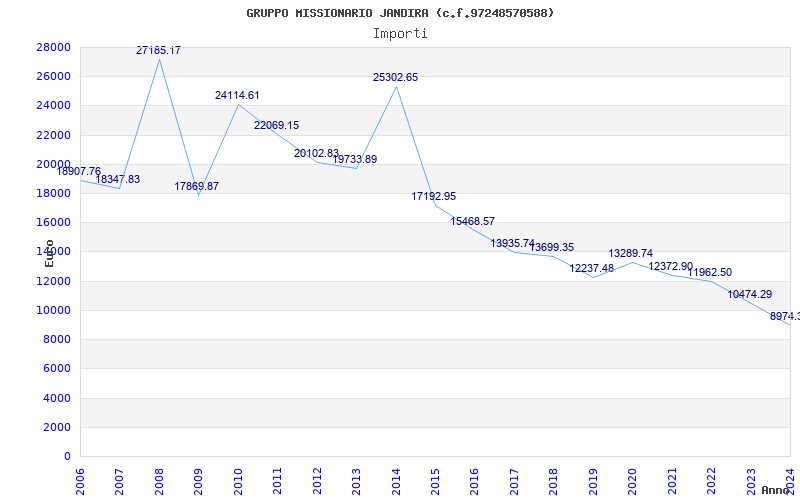800x500 pixels.
Task: Click the 2010 x-axis year label
Action: tap(238, 481)
